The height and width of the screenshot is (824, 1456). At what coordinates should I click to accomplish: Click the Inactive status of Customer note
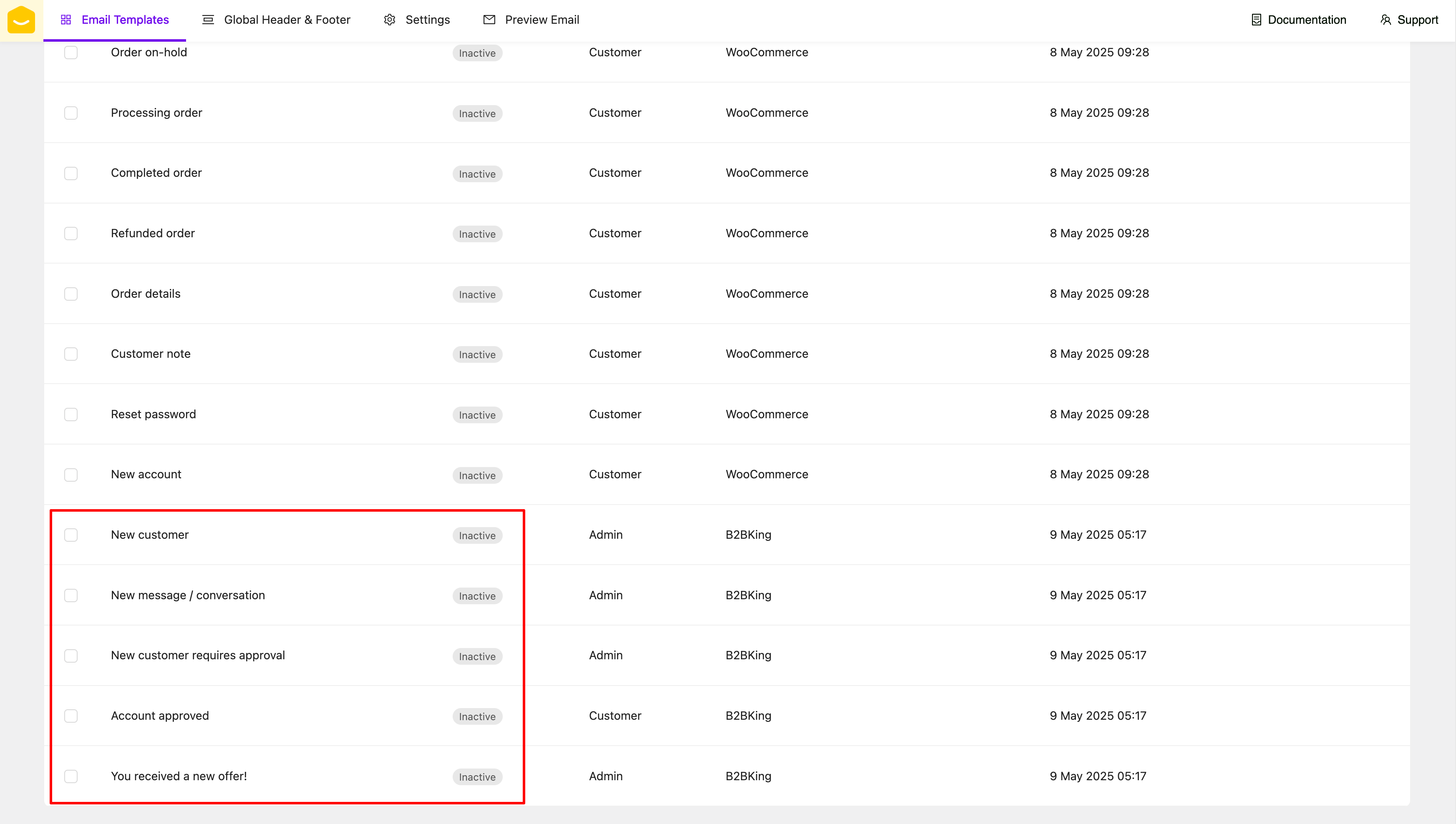click(477, 355)
